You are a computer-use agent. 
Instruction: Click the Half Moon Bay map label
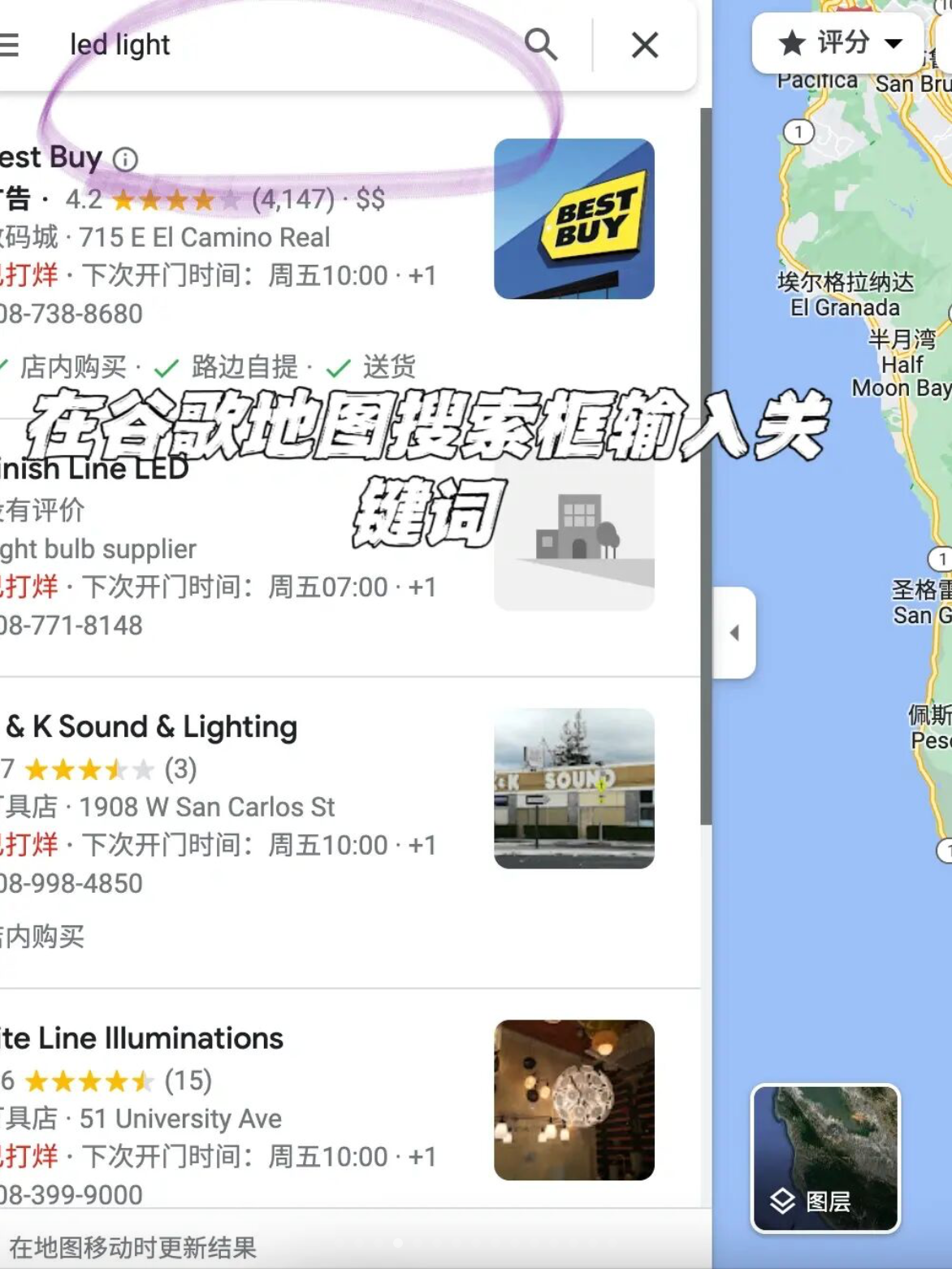pyautogui.click(x=902, y=364)
